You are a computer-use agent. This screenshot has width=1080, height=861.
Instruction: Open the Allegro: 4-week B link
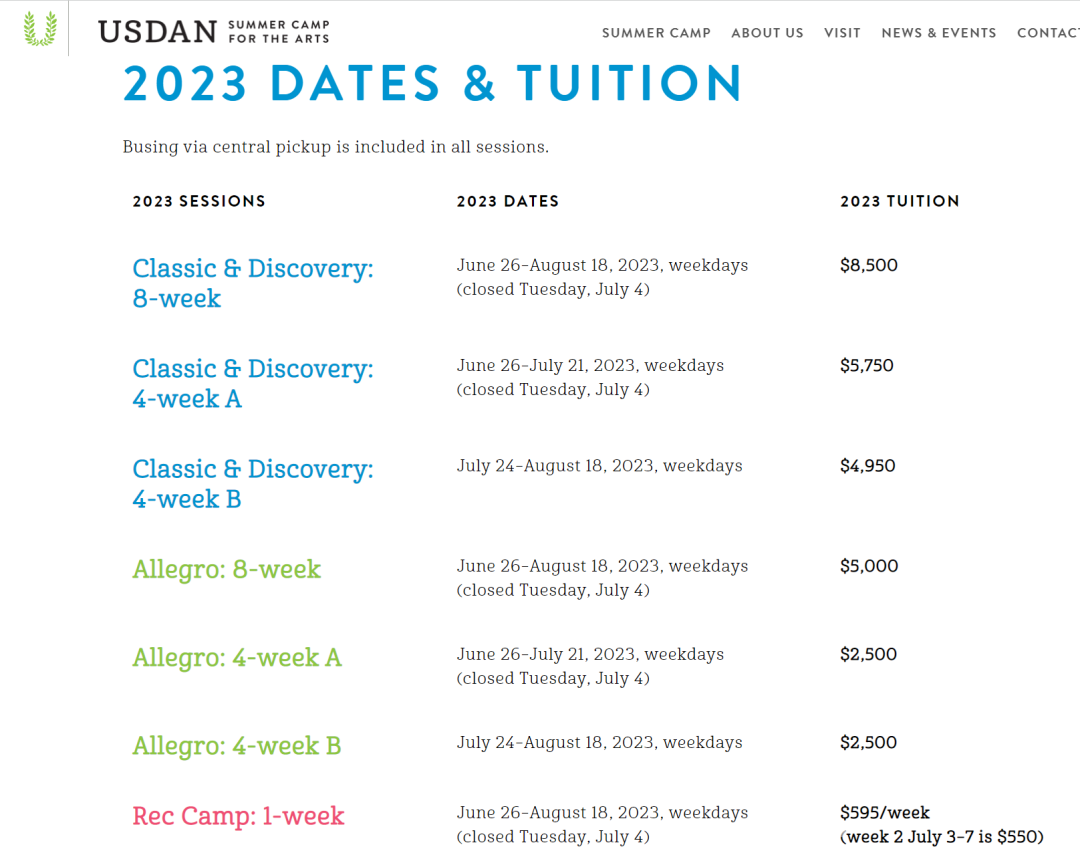pyautogui.click(x=237, y=746)
